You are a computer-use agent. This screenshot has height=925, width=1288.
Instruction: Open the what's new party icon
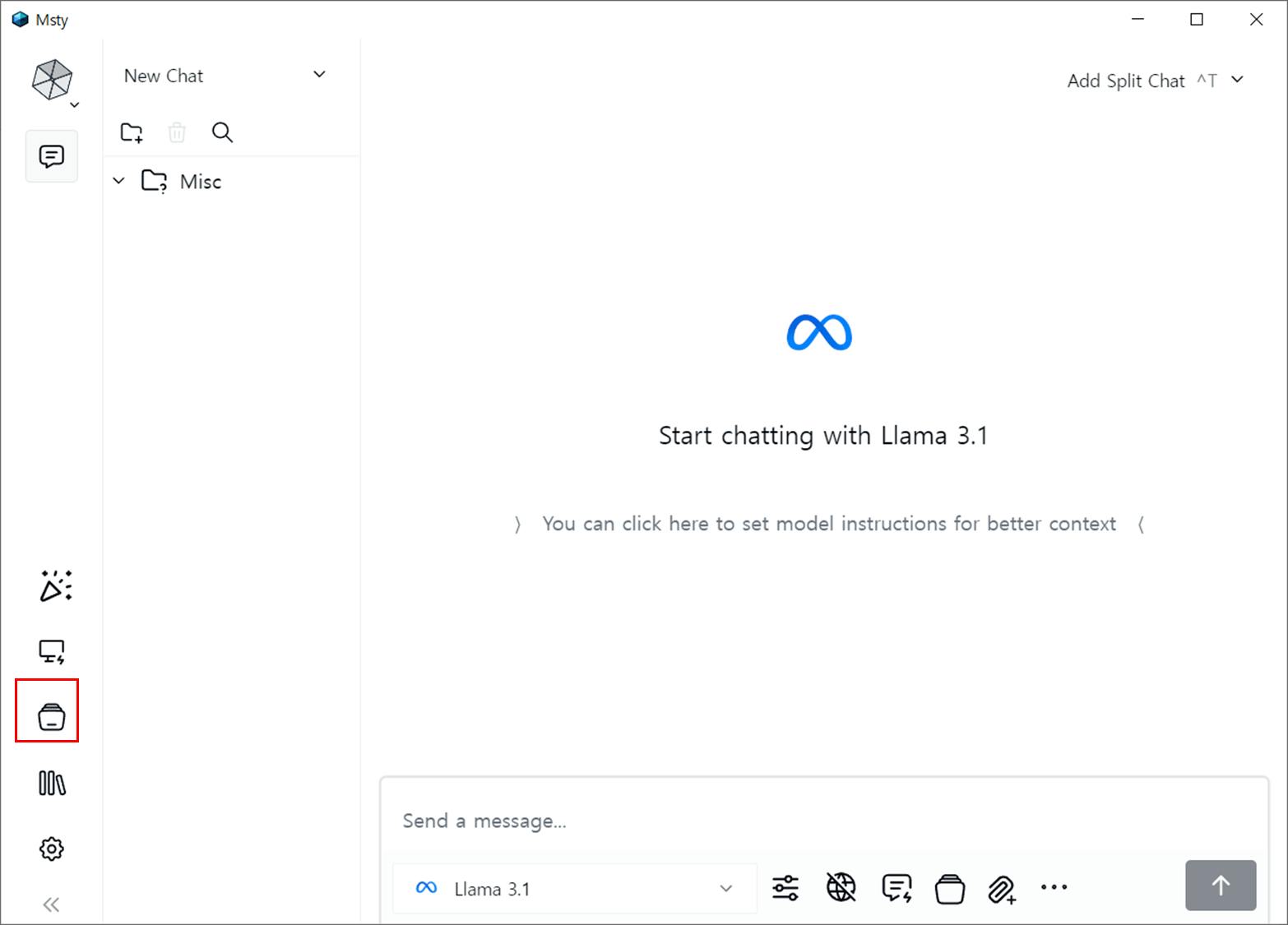pyautogui.click(x=55, y=585)
